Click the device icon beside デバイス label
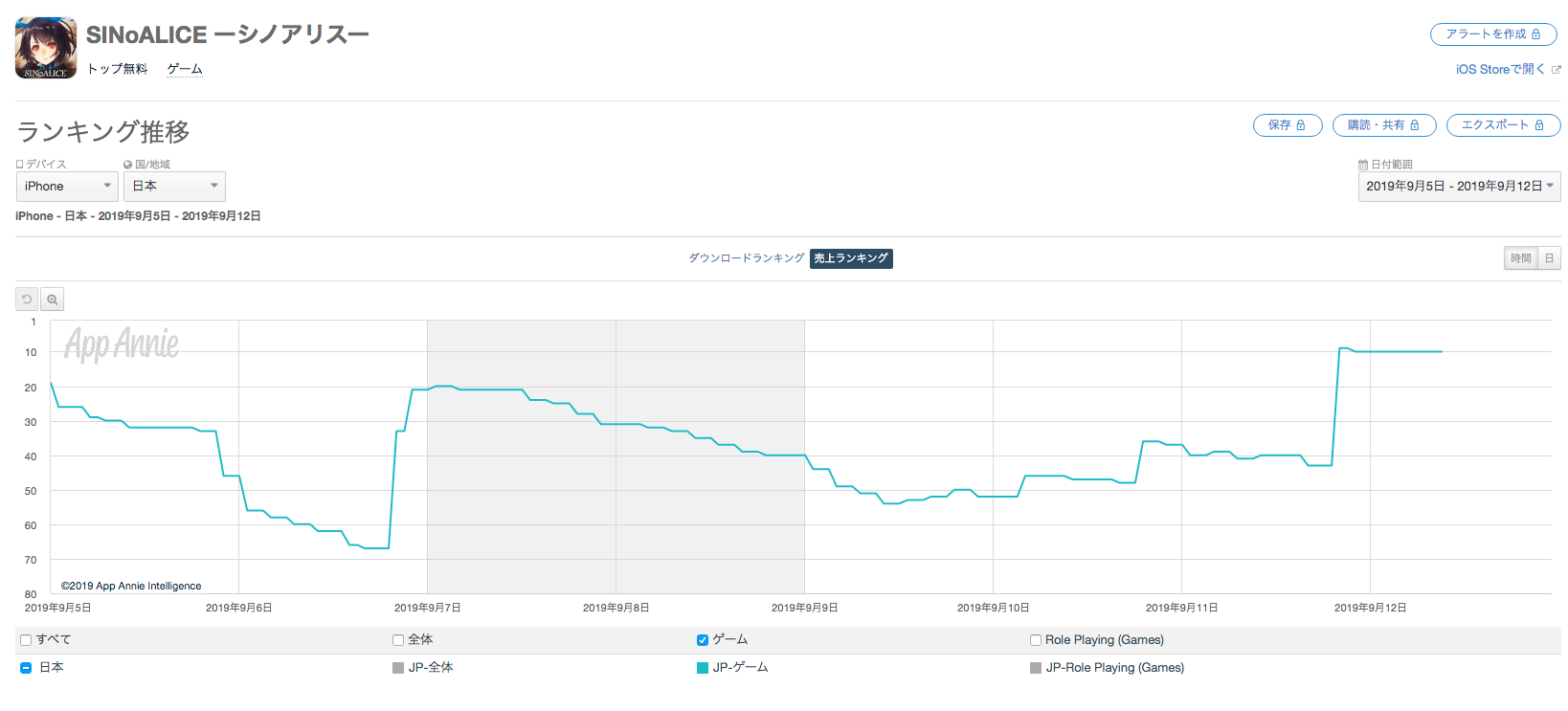Image resolution: width=1568 pixels, height=711 pixels. pos(20,165)
